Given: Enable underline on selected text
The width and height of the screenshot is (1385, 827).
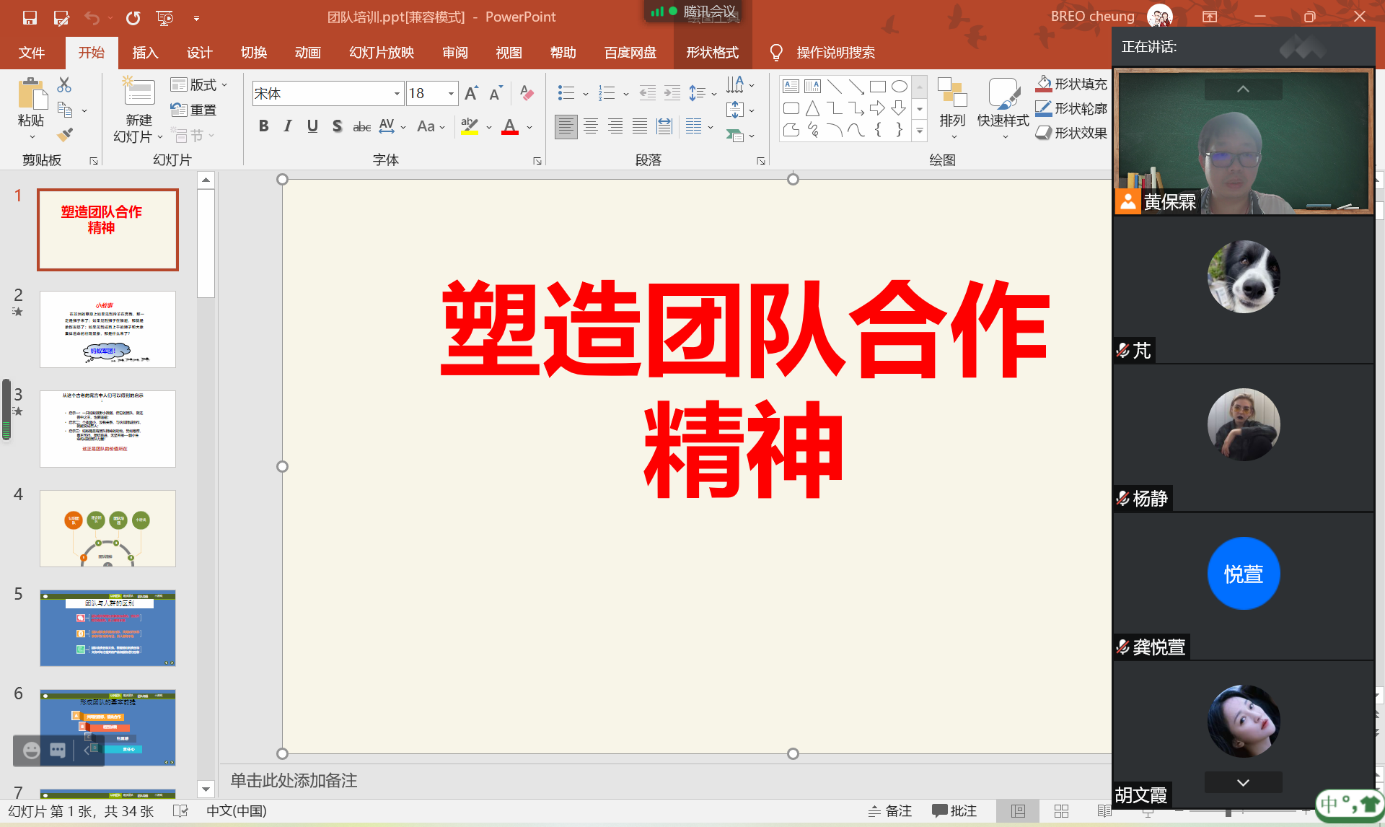Looking at the screenshot, I should click(312, 126).
